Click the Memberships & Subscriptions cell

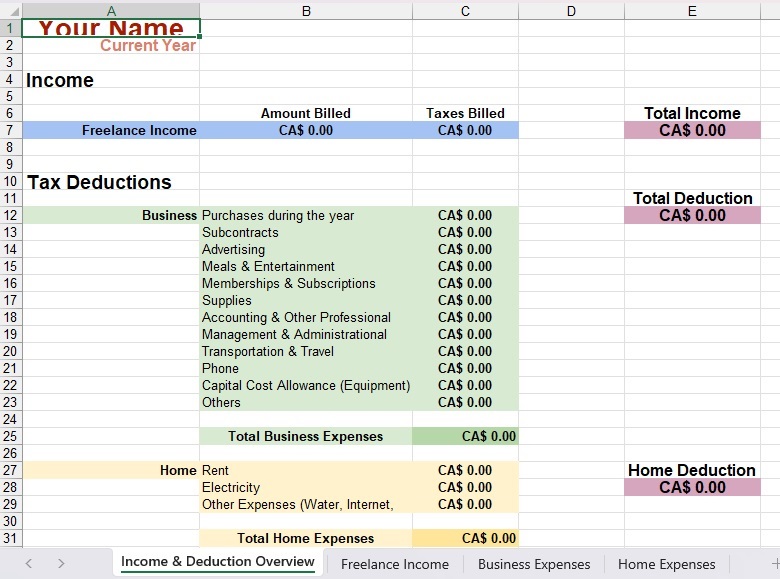pyautogui.click(x=306, y=284)
